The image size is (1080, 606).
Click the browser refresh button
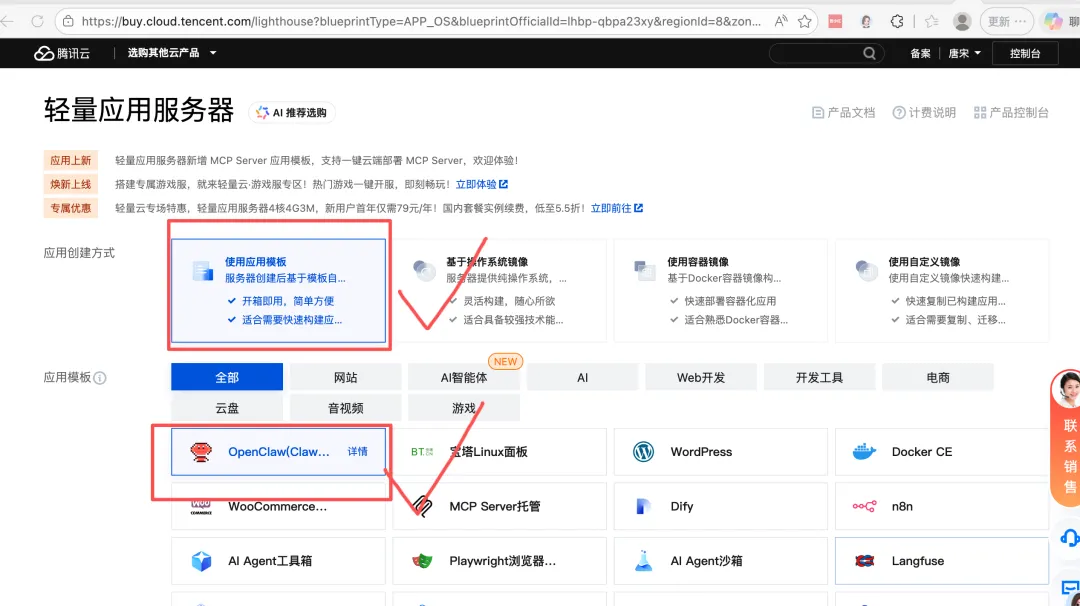click(37, 21)
